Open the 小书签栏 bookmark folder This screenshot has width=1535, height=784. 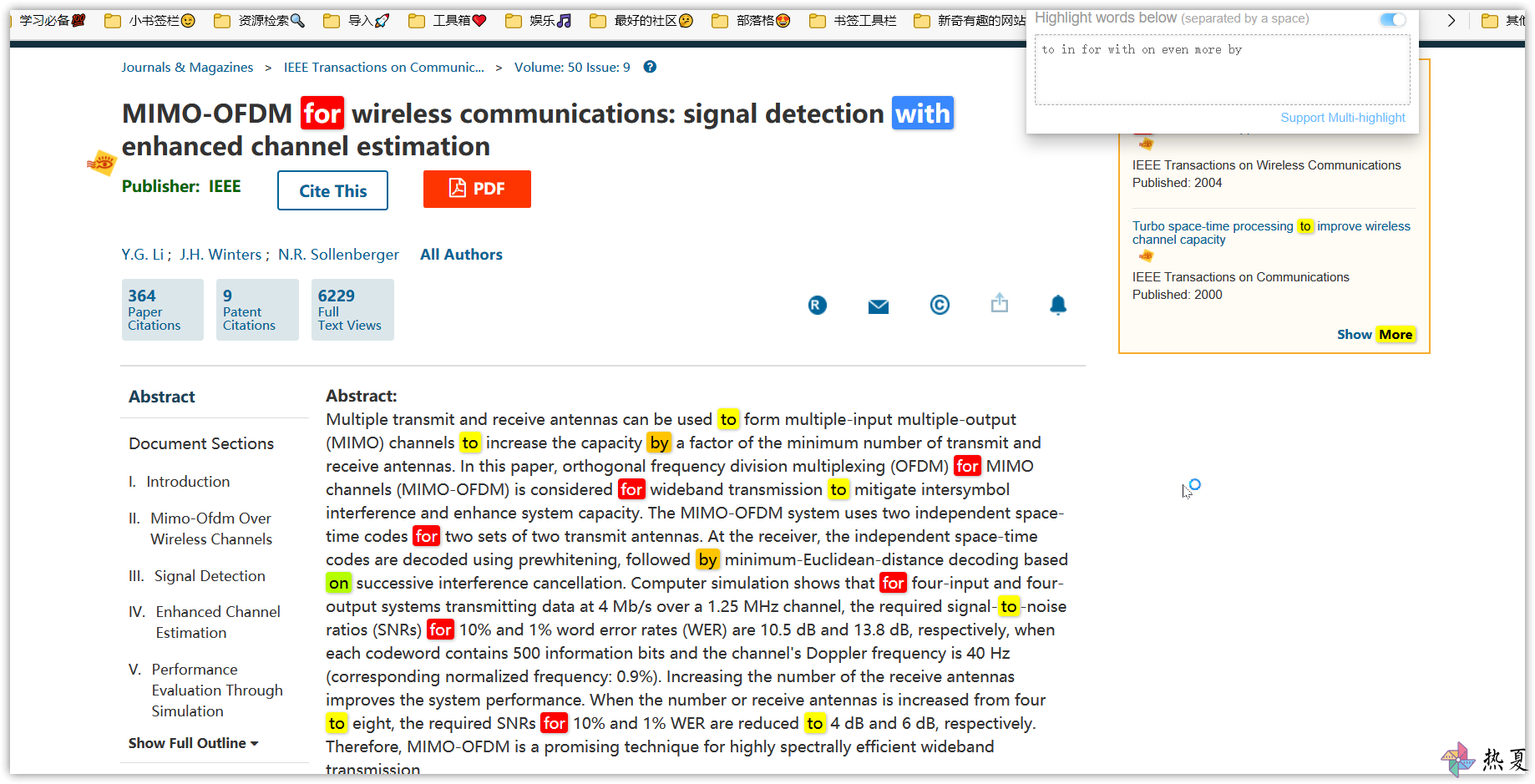point(150,20)
